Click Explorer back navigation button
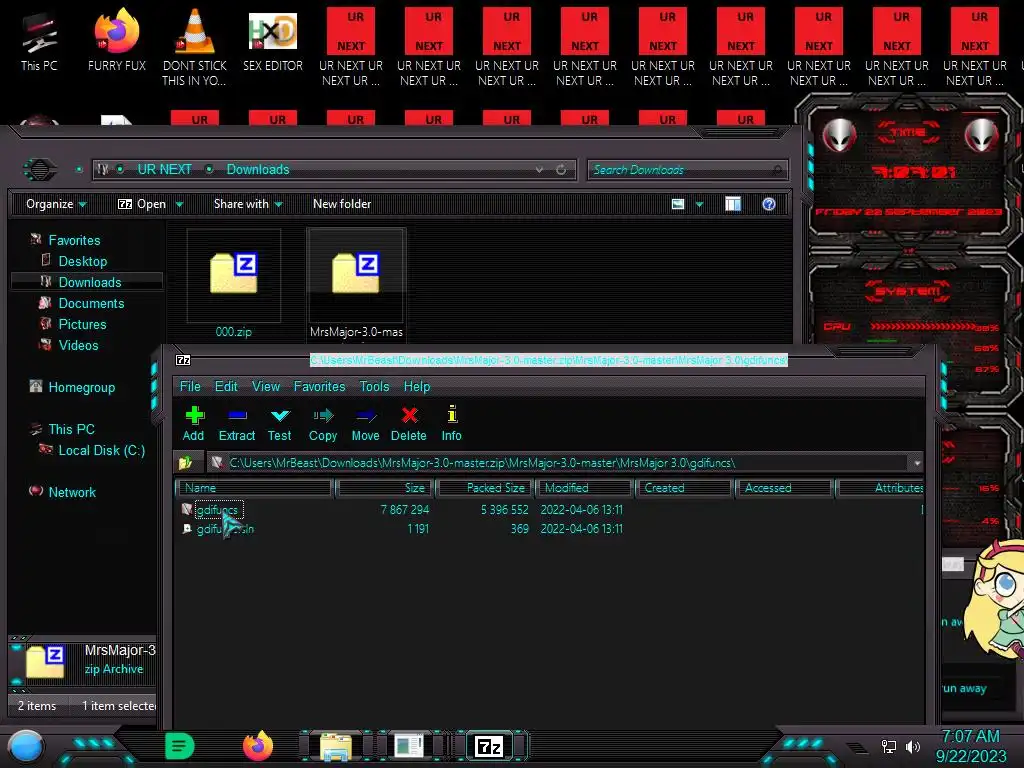Screen dimensions: 1024x768 [40, 170]
